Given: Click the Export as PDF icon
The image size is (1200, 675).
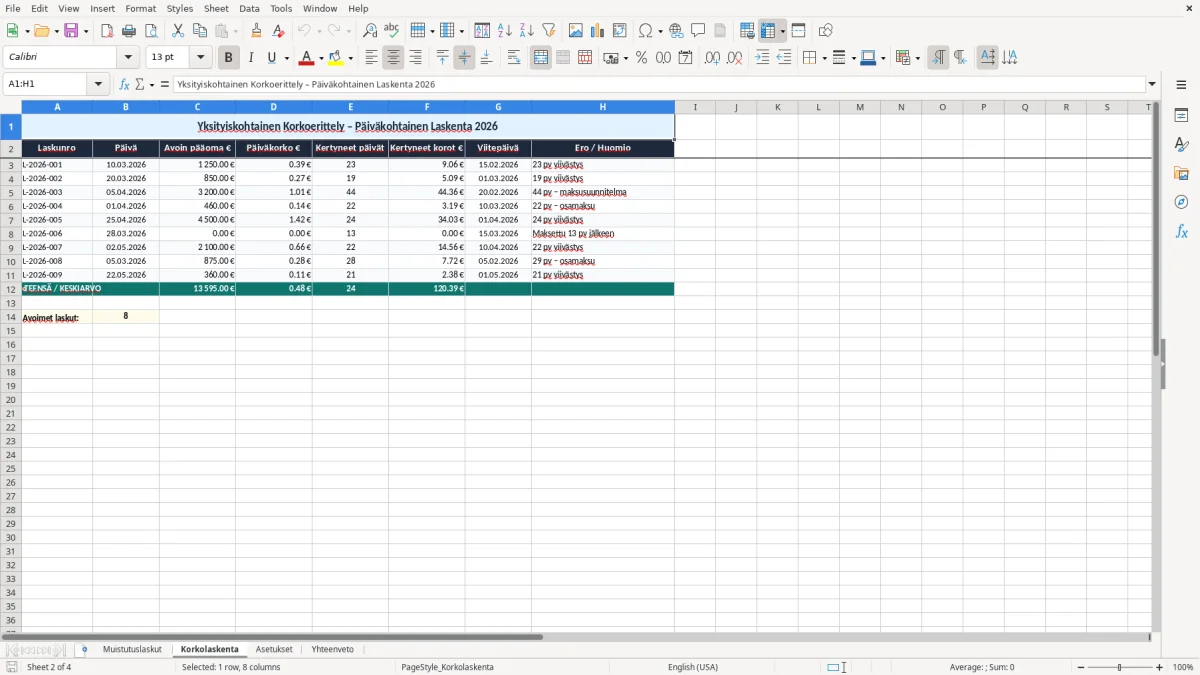Looking at the screenshot, I should click(x=107, y=31).
